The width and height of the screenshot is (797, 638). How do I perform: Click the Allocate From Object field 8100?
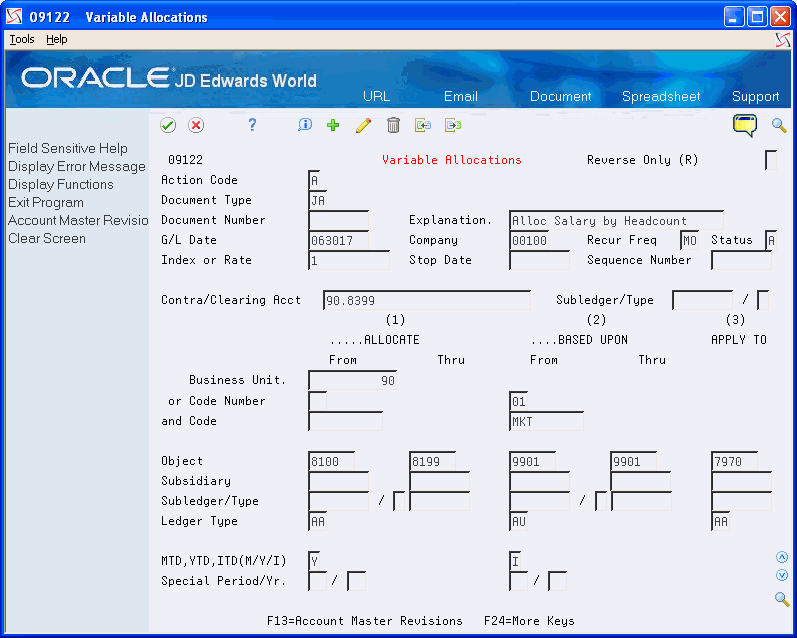pos(331,462)
